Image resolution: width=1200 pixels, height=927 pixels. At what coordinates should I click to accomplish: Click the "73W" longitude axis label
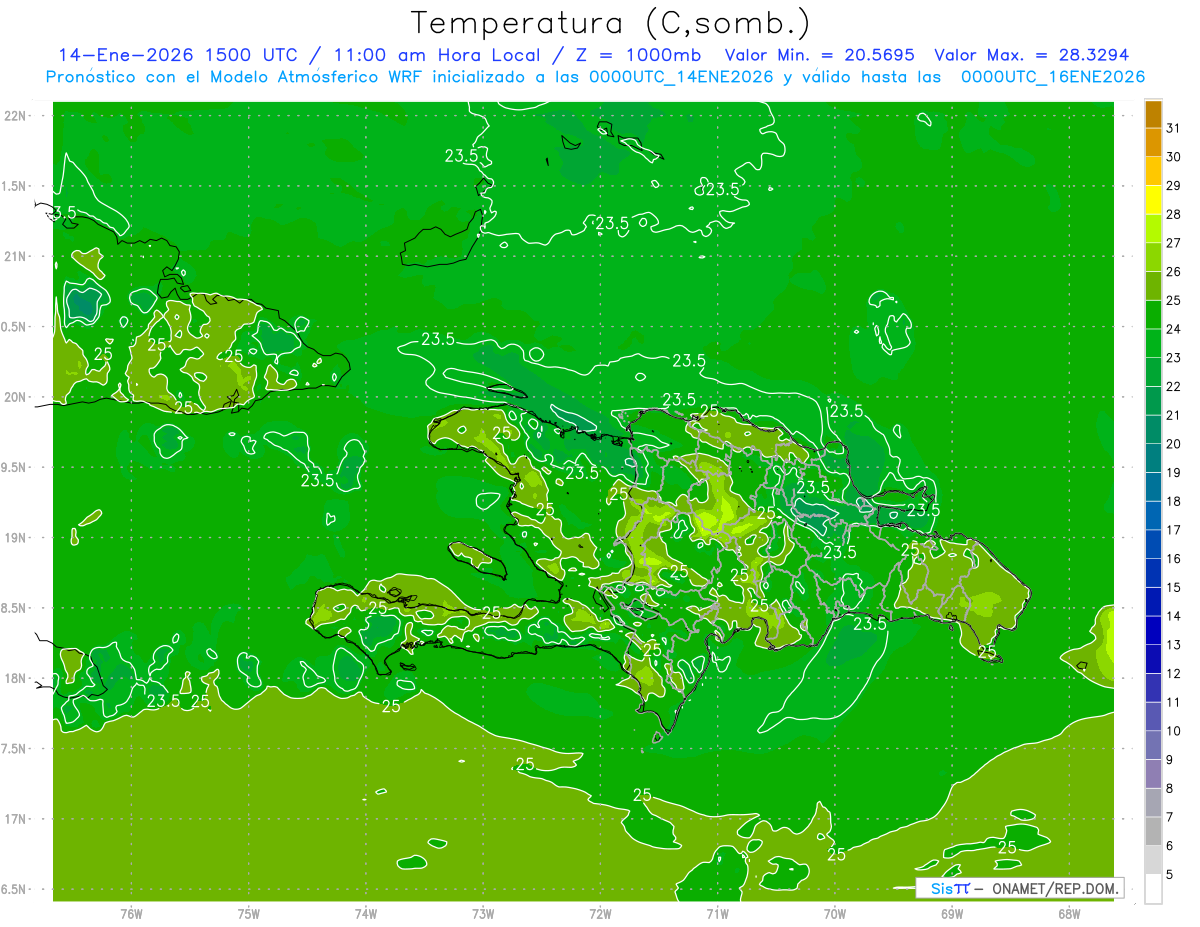[483, 914]
